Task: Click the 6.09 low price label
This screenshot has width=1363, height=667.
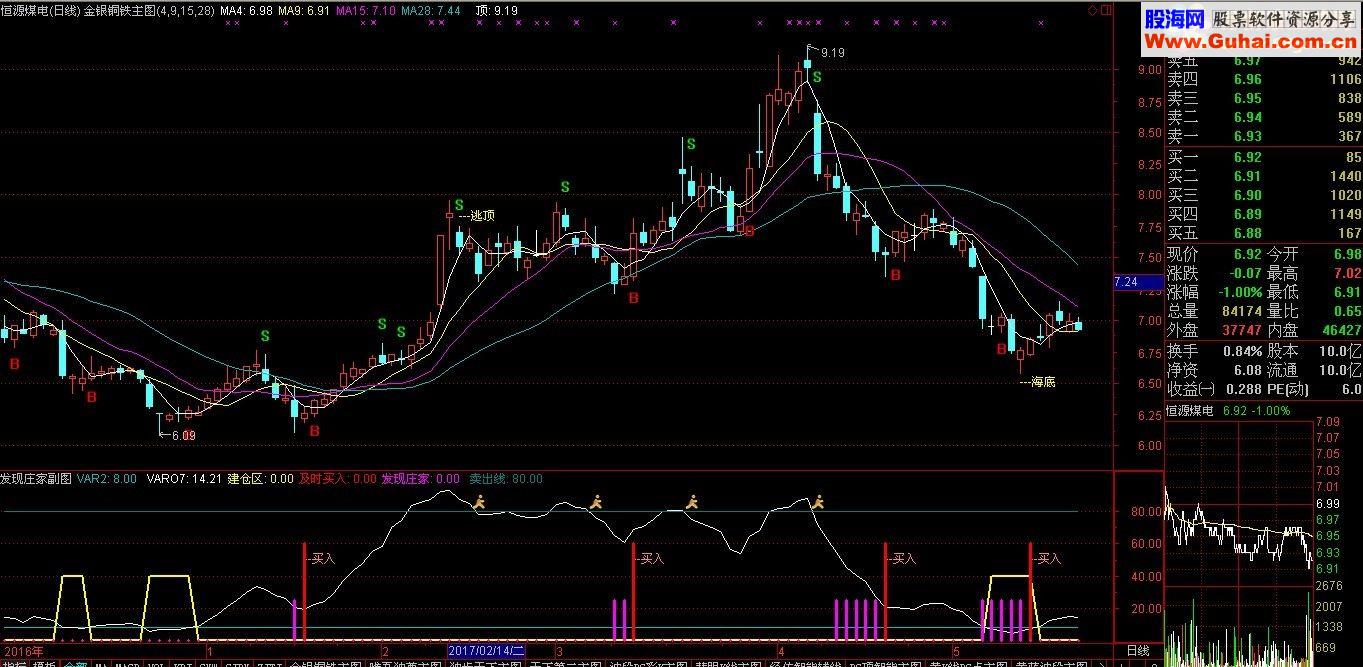Action: point(184,435)
